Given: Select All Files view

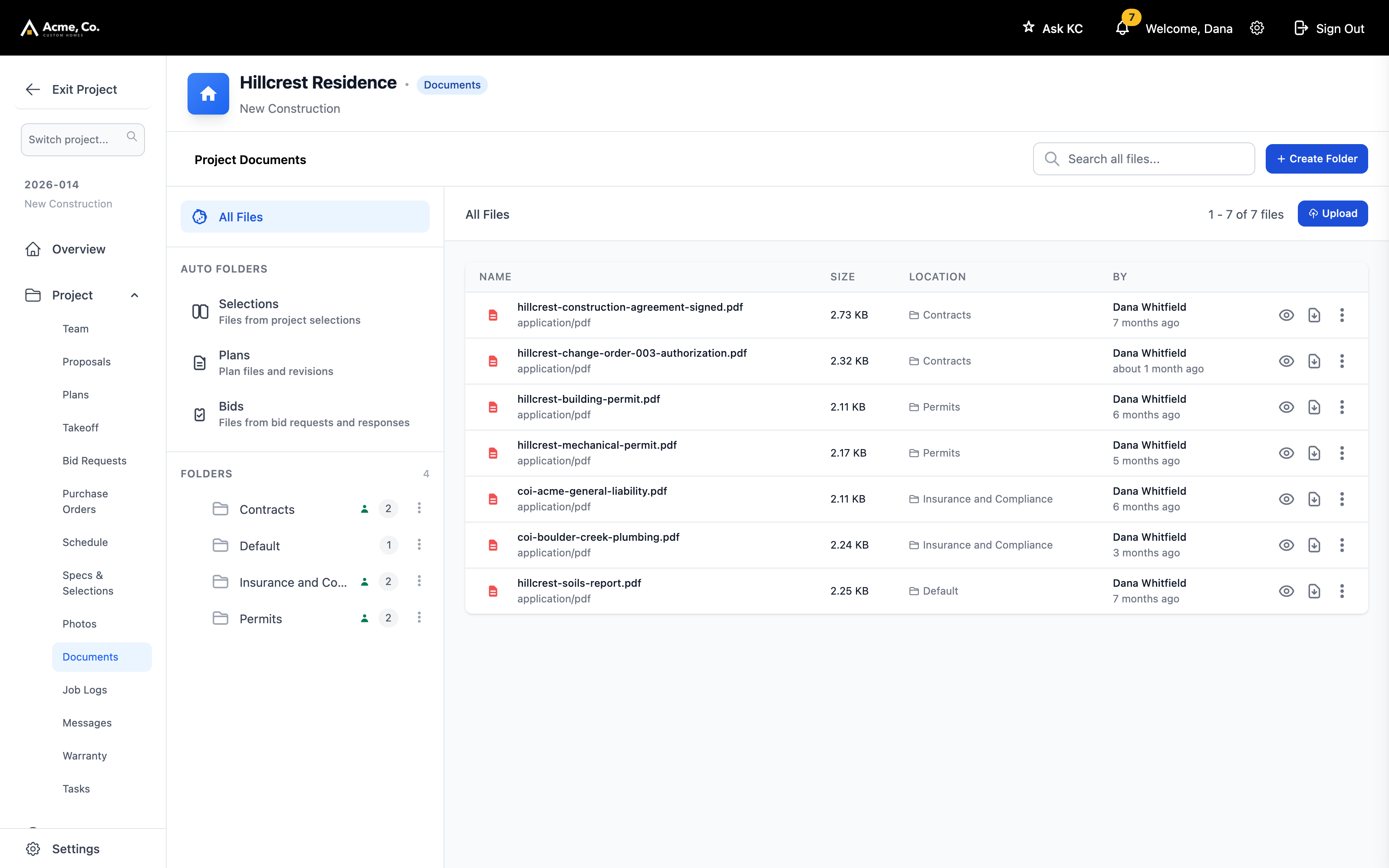Looking at the screenshot, I should tap(305, 217).
